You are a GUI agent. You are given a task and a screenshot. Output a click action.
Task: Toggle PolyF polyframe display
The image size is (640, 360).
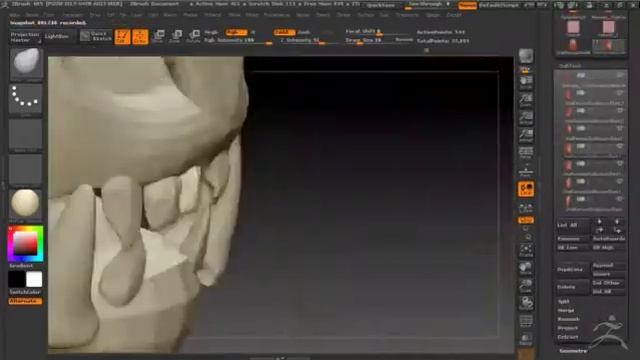[526, 321]
